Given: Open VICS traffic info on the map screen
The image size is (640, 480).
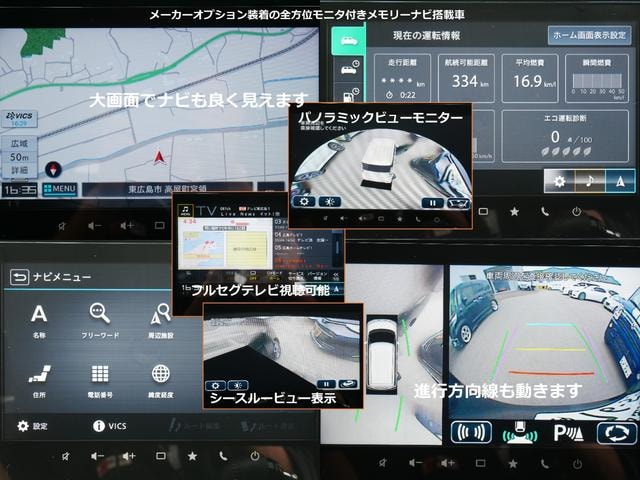Looking at the screenshot, I should point(20,119).
